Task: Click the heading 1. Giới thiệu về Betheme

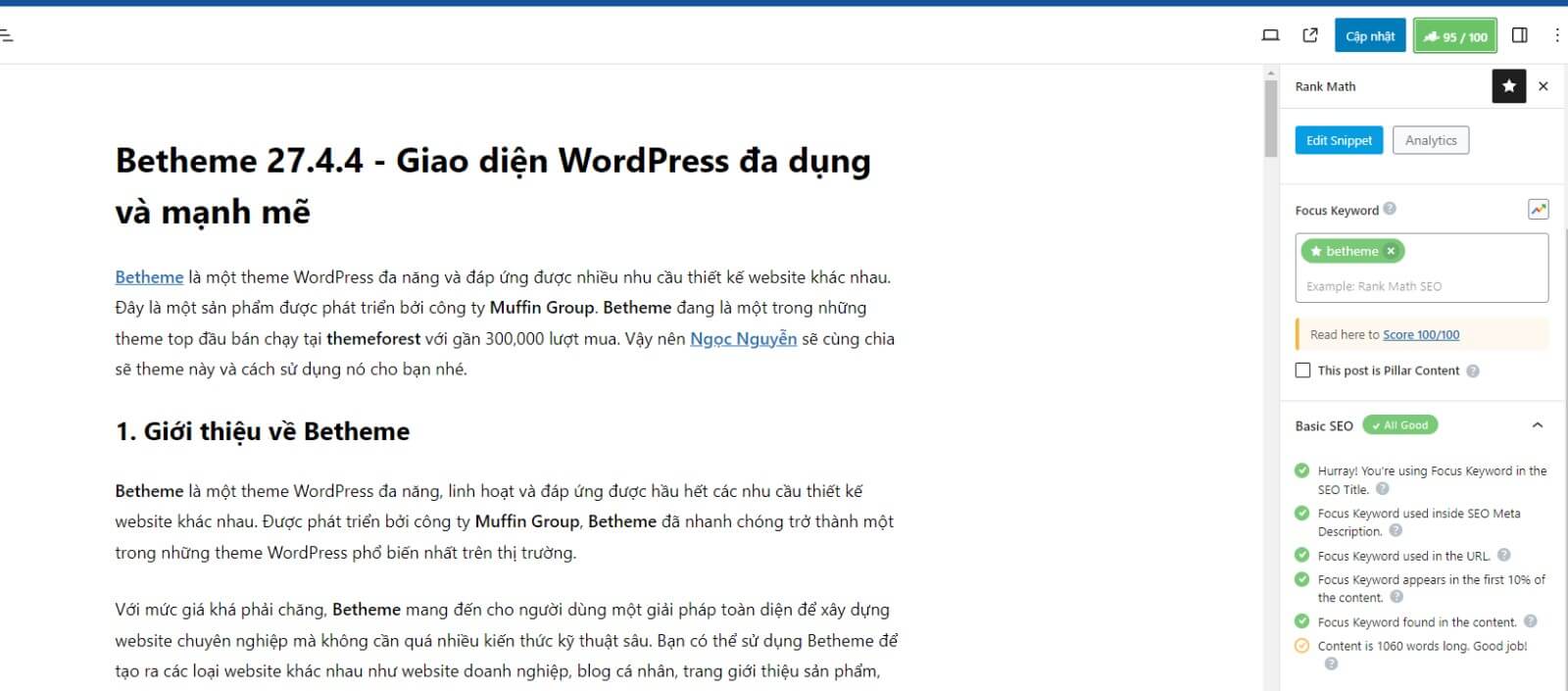Action: tap(263, 431)
